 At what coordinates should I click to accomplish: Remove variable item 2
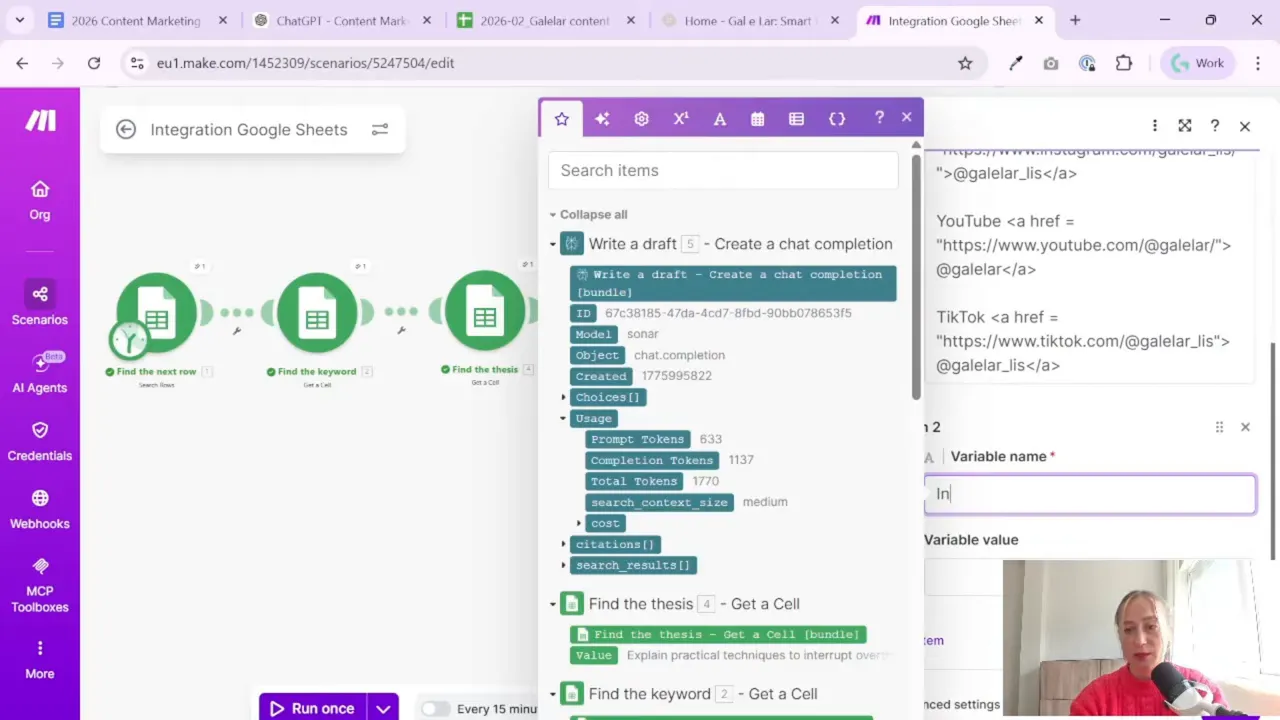[x=1245, y=427]
